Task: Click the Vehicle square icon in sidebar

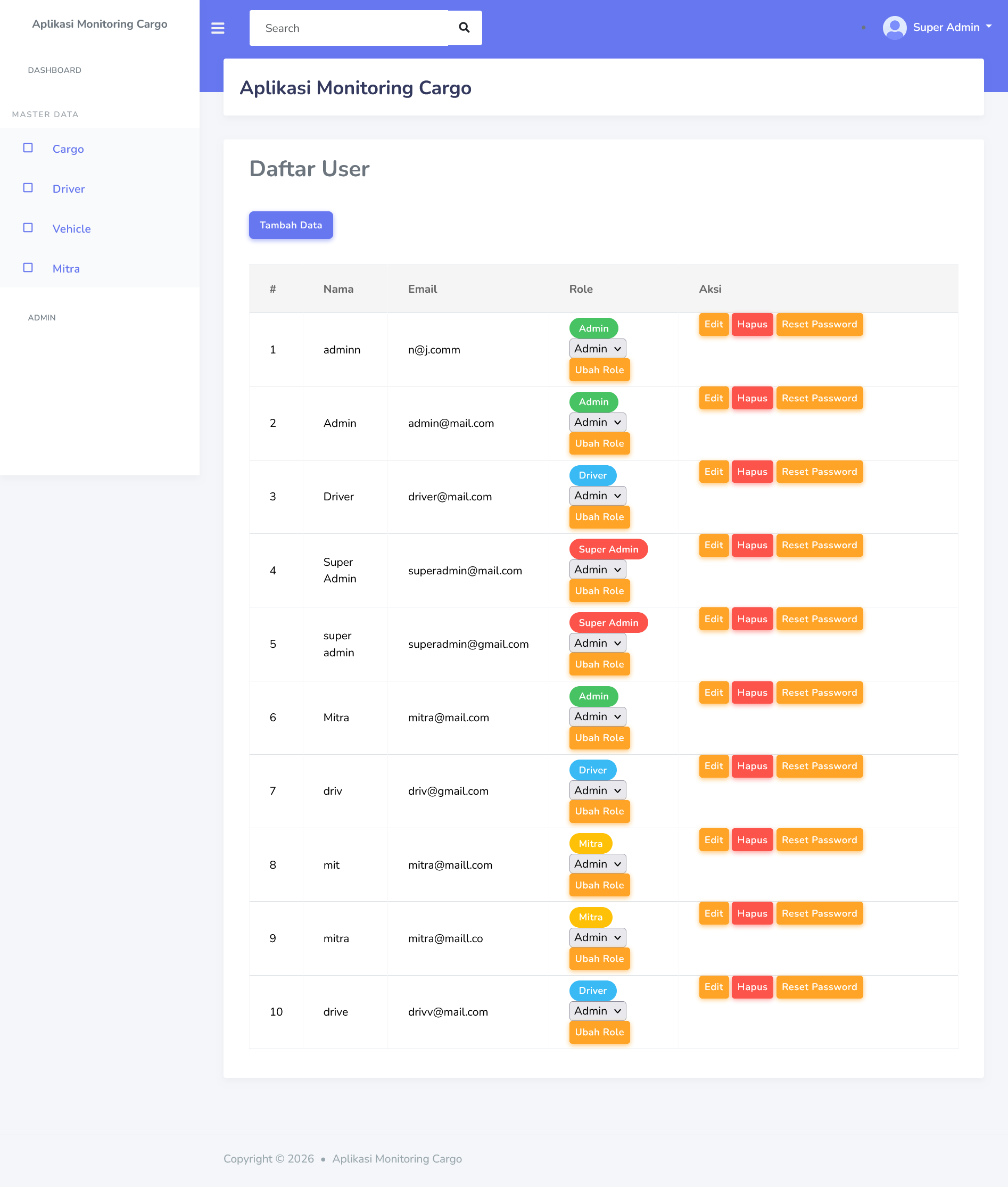Action: [28, 228]
